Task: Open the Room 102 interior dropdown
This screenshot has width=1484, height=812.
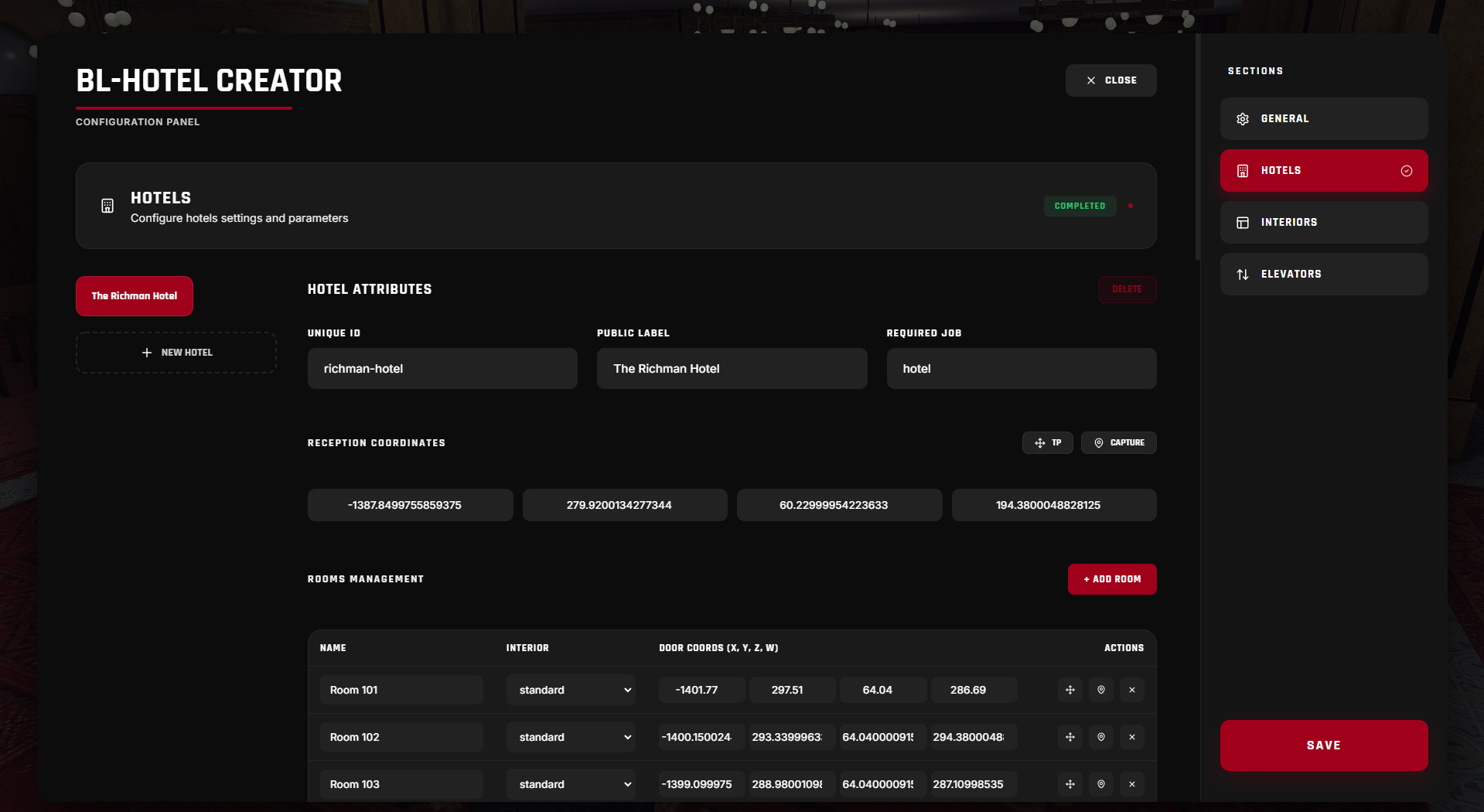Action: click(571, 737)
